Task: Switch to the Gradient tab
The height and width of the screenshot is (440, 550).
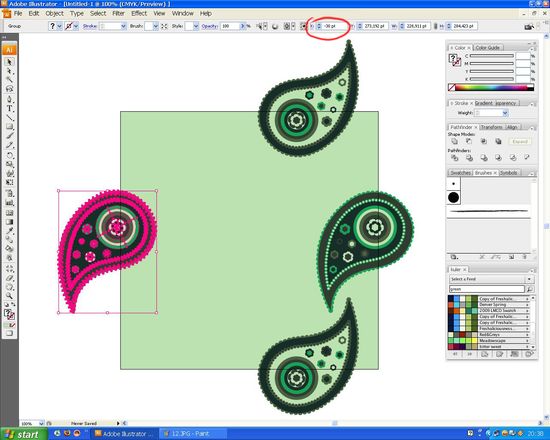Action: coord(484,103)
